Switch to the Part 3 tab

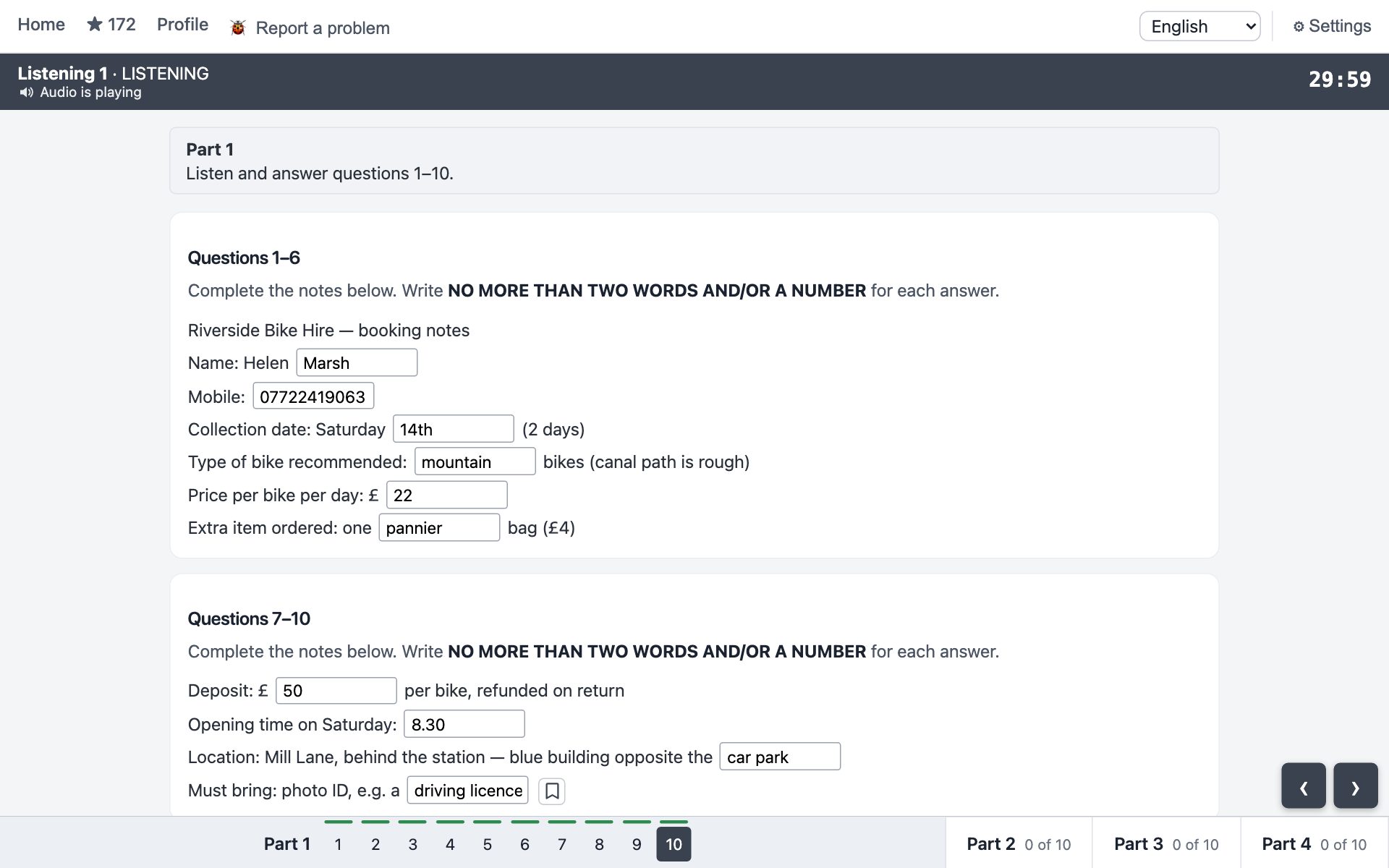pyautogui.click(x=1166, y=844)
